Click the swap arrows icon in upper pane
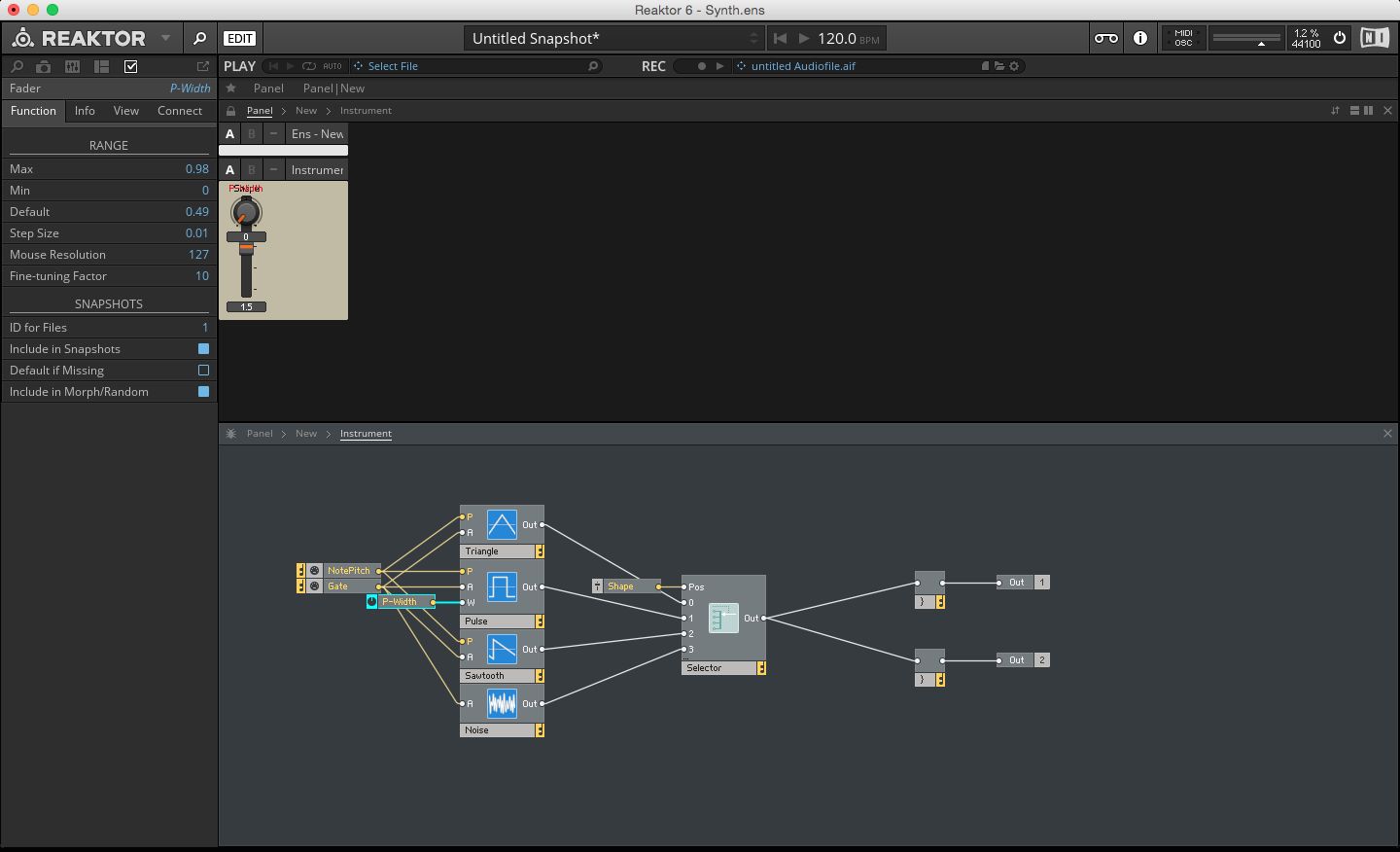The image size is (1400, 852). 1335,111
